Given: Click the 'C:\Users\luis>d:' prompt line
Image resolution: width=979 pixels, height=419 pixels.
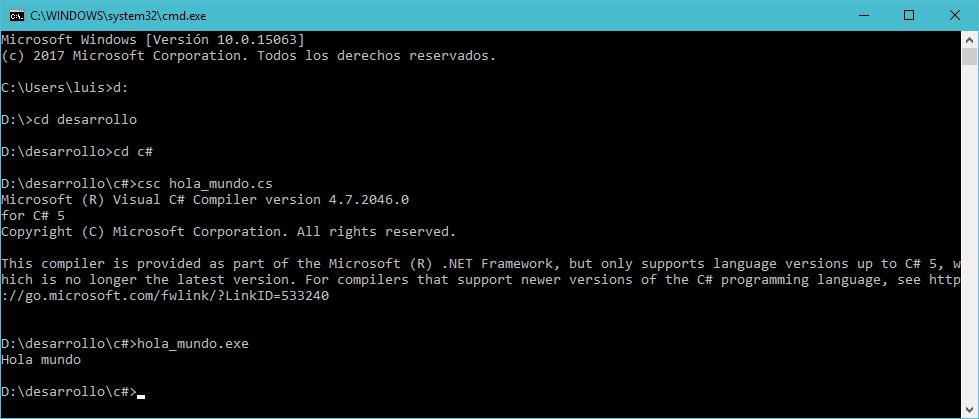Looking at the screenshot, I should coord(65,88).
